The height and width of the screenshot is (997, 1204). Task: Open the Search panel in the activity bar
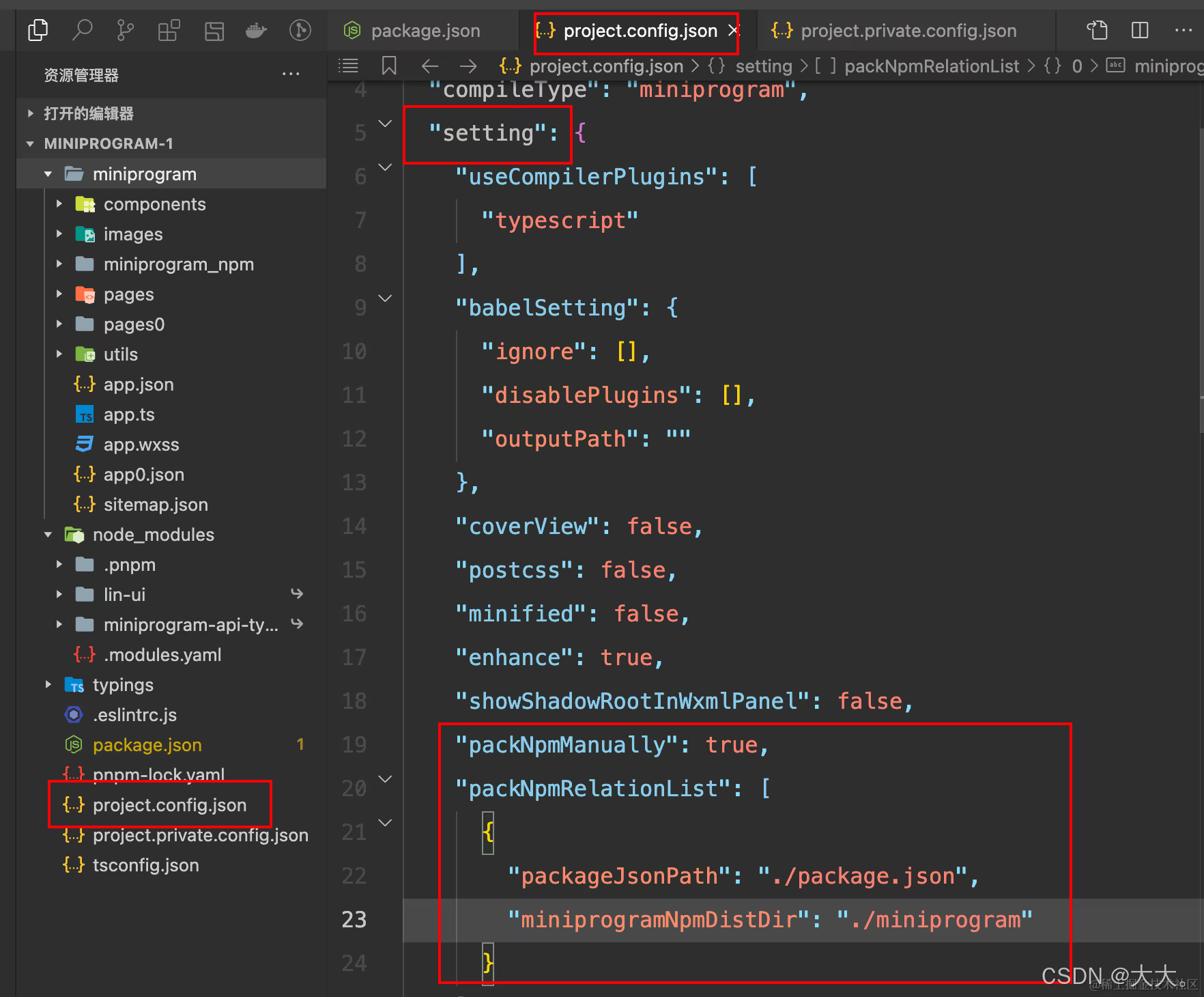pos(83,30)
